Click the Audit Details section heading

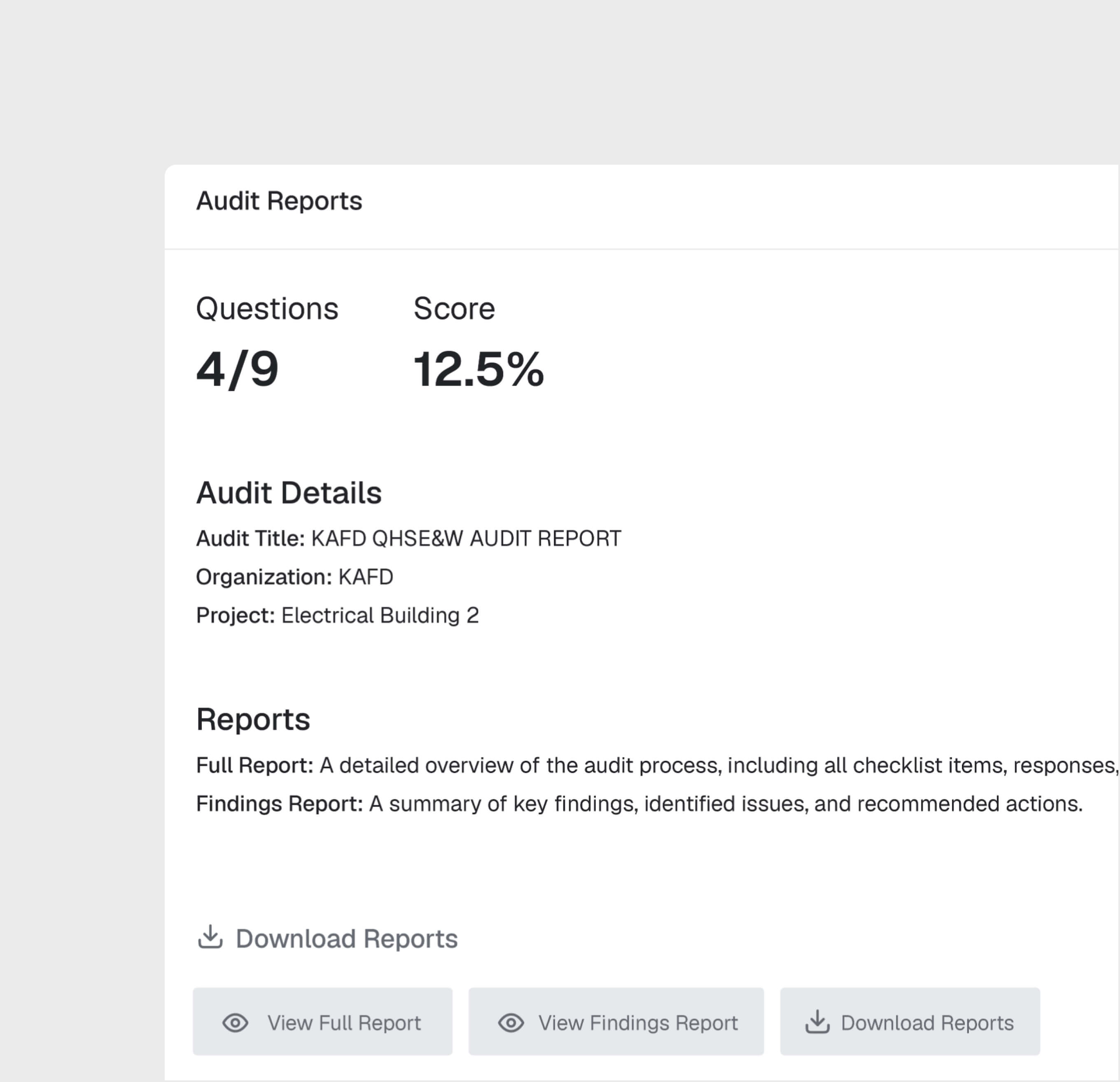tap(289, 492)
